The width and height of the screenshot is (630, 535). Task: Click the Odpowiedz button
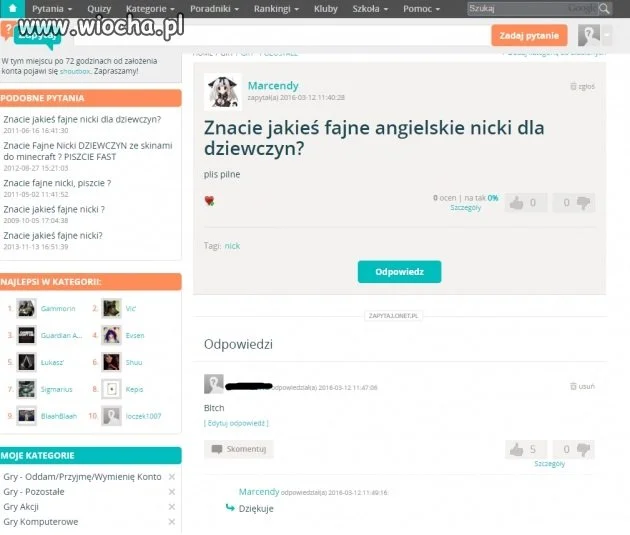click(x=399, y=272)
